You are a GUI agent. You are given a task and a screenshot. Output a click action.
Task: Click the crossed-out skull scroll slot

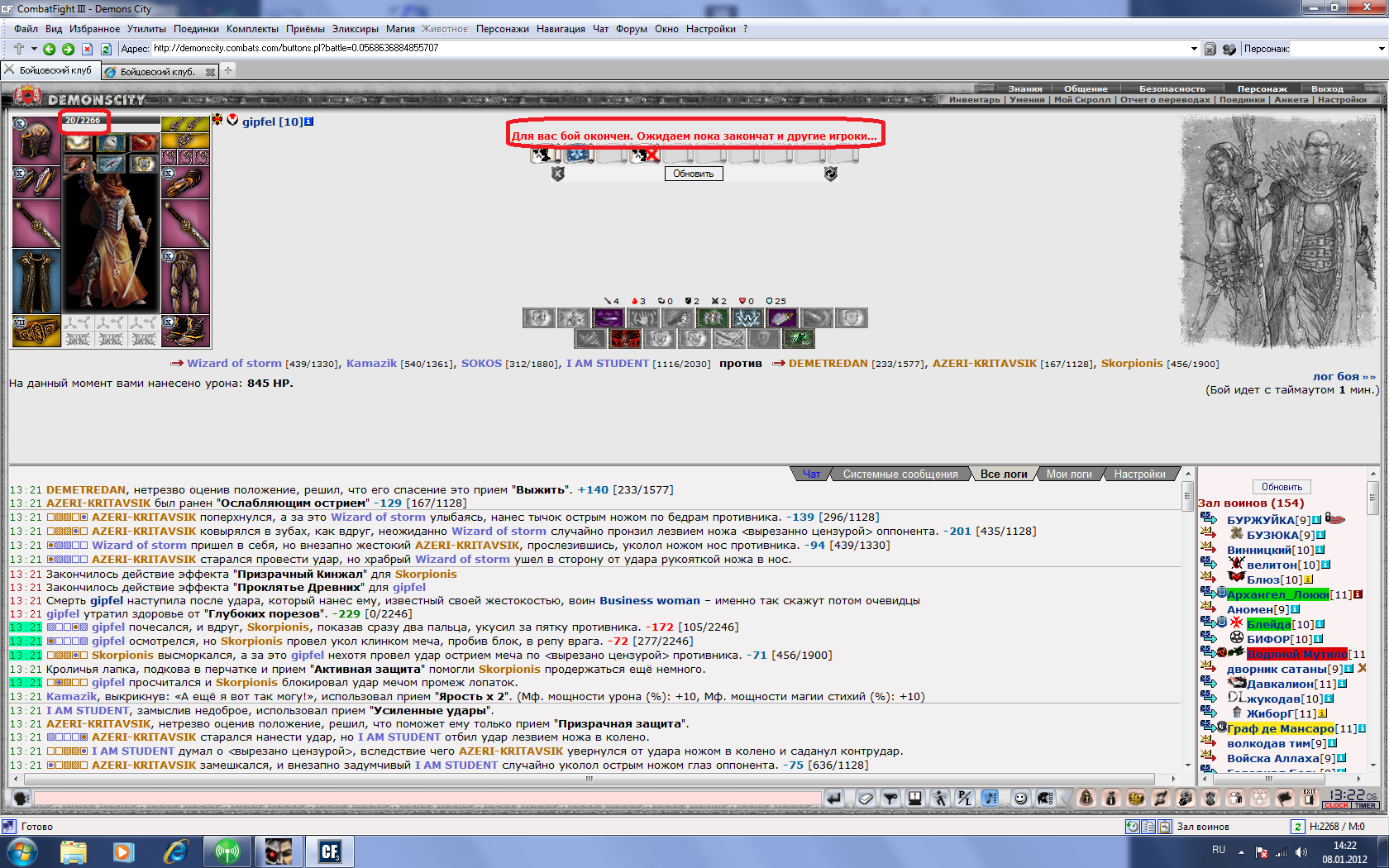tap(645, 154)
